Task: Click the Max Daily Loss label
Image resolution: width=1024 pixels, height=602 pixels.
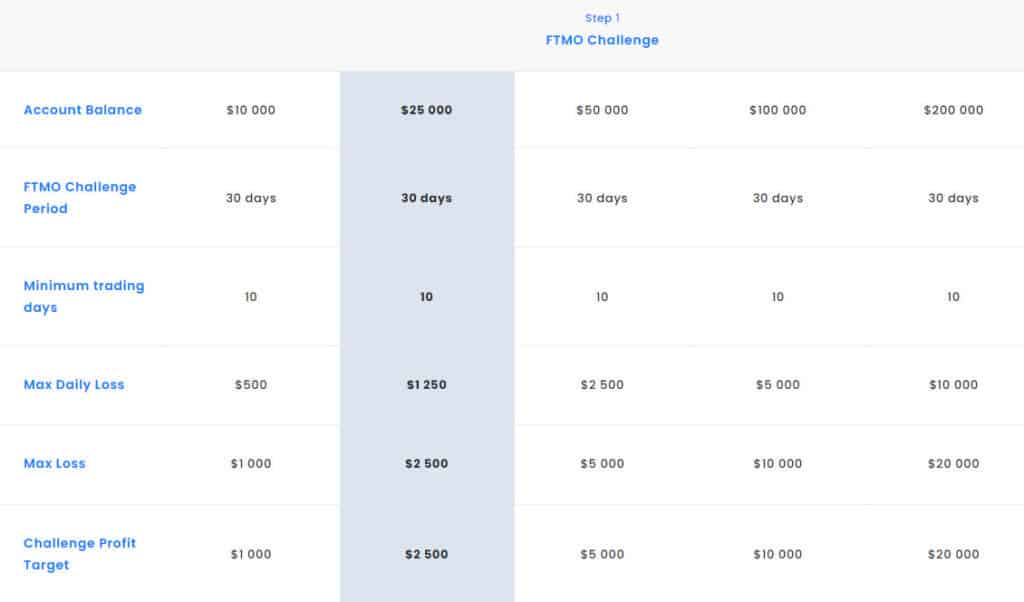Action: 74,385
